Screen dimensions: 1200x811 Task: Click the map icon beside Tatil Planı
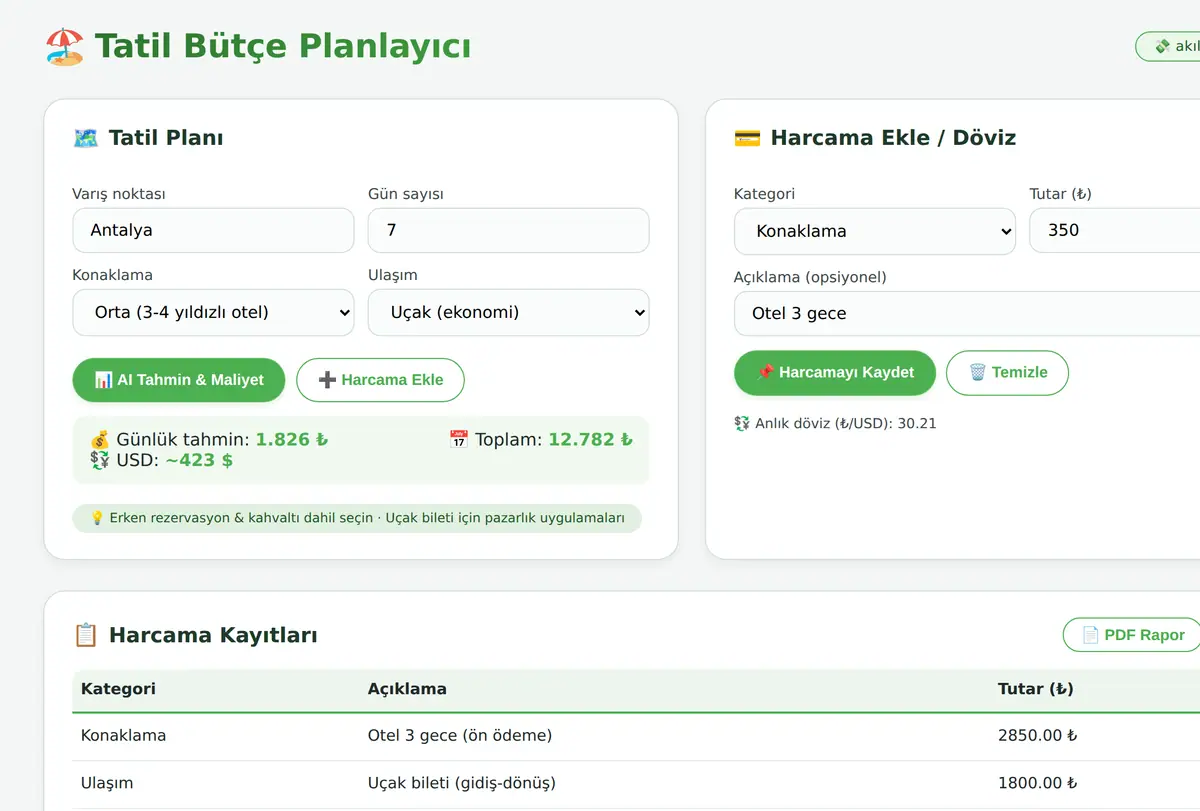click(86, 138)
